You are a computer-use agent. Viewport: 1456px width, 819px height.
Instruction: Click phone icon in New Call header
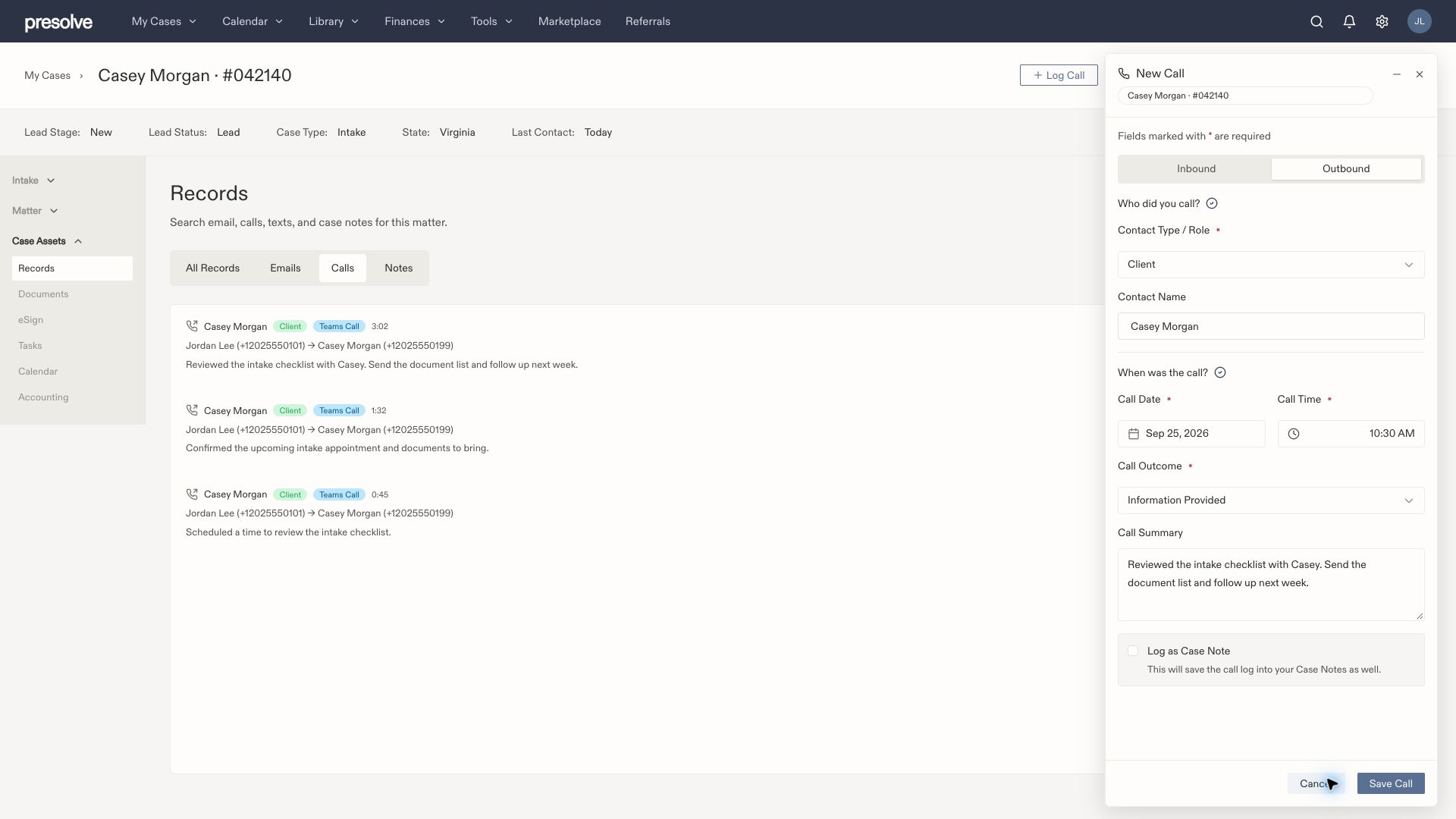(1124, 74)
